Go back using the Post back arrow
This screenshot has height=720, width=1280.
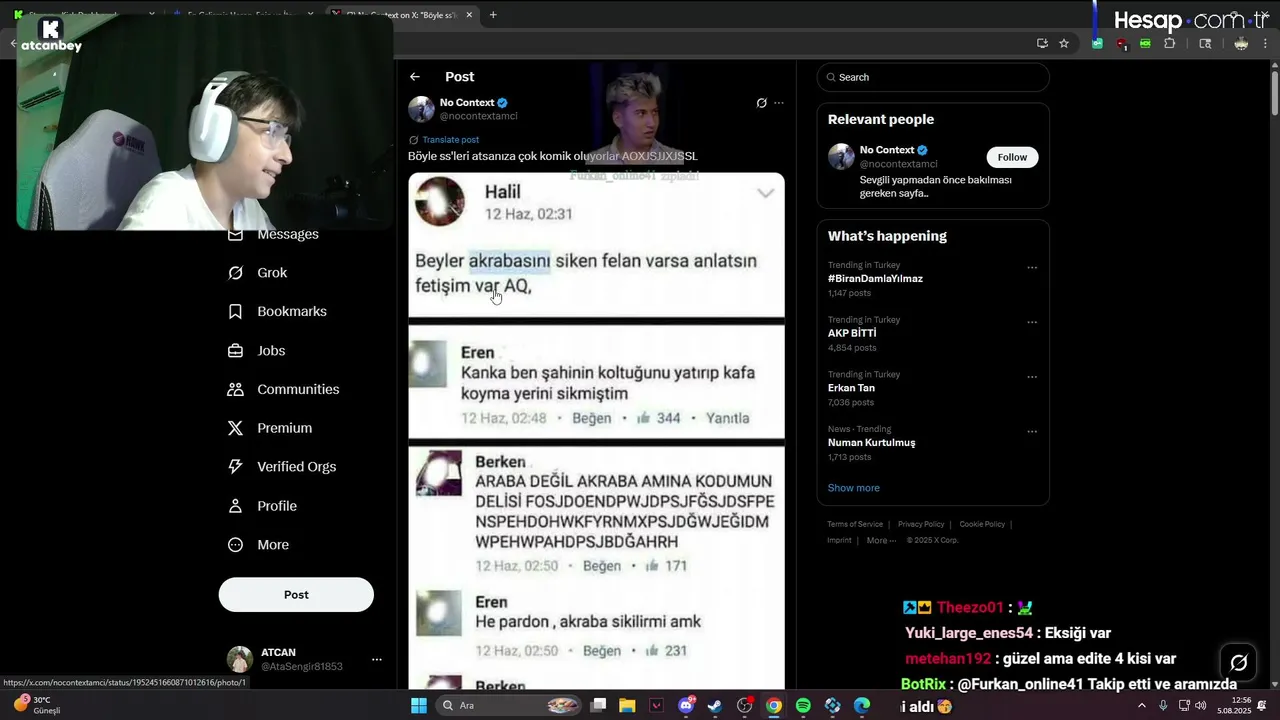point(415,77)
